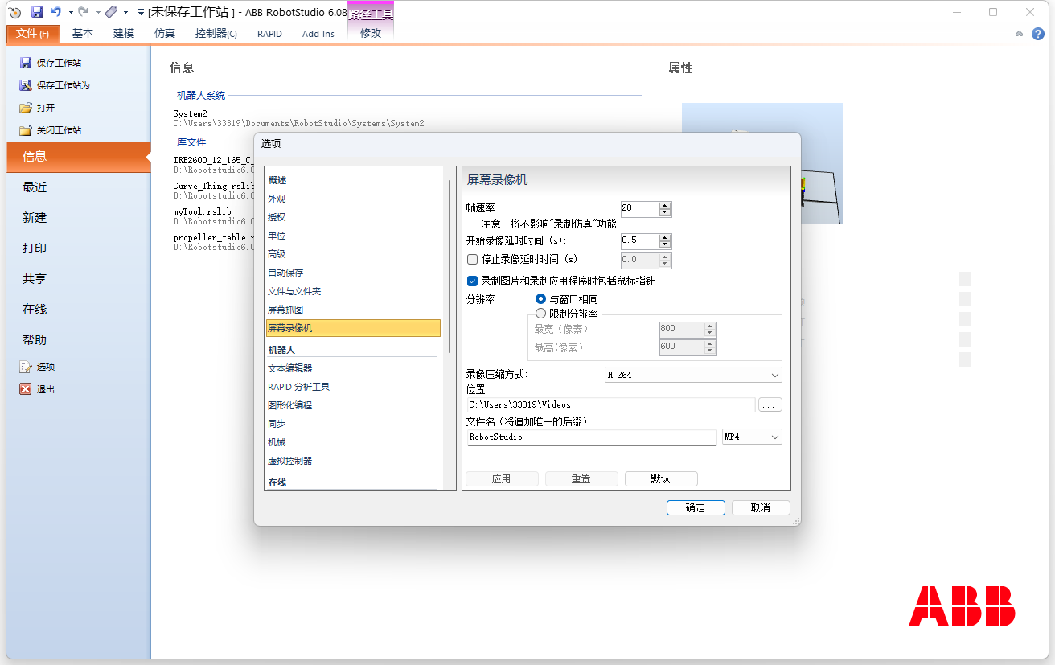The image size is (1055, 665).
Task: Select 屏幕抓图 in the options list
Action: [x=285, y=310]
